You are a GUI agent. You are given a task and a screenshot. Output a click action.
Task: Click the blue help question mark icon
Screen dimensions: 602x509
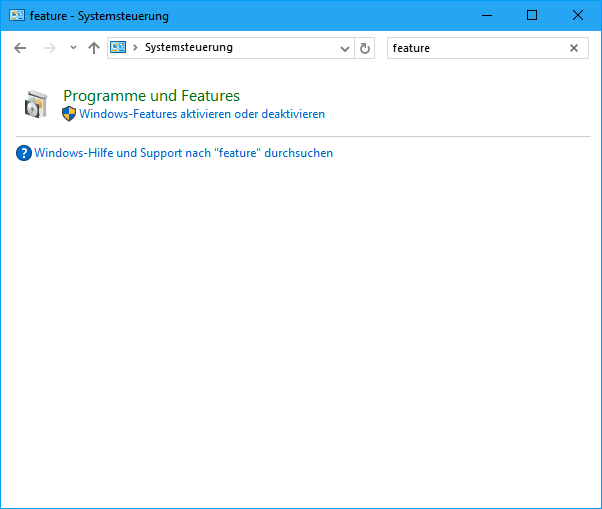pos(24,153)
